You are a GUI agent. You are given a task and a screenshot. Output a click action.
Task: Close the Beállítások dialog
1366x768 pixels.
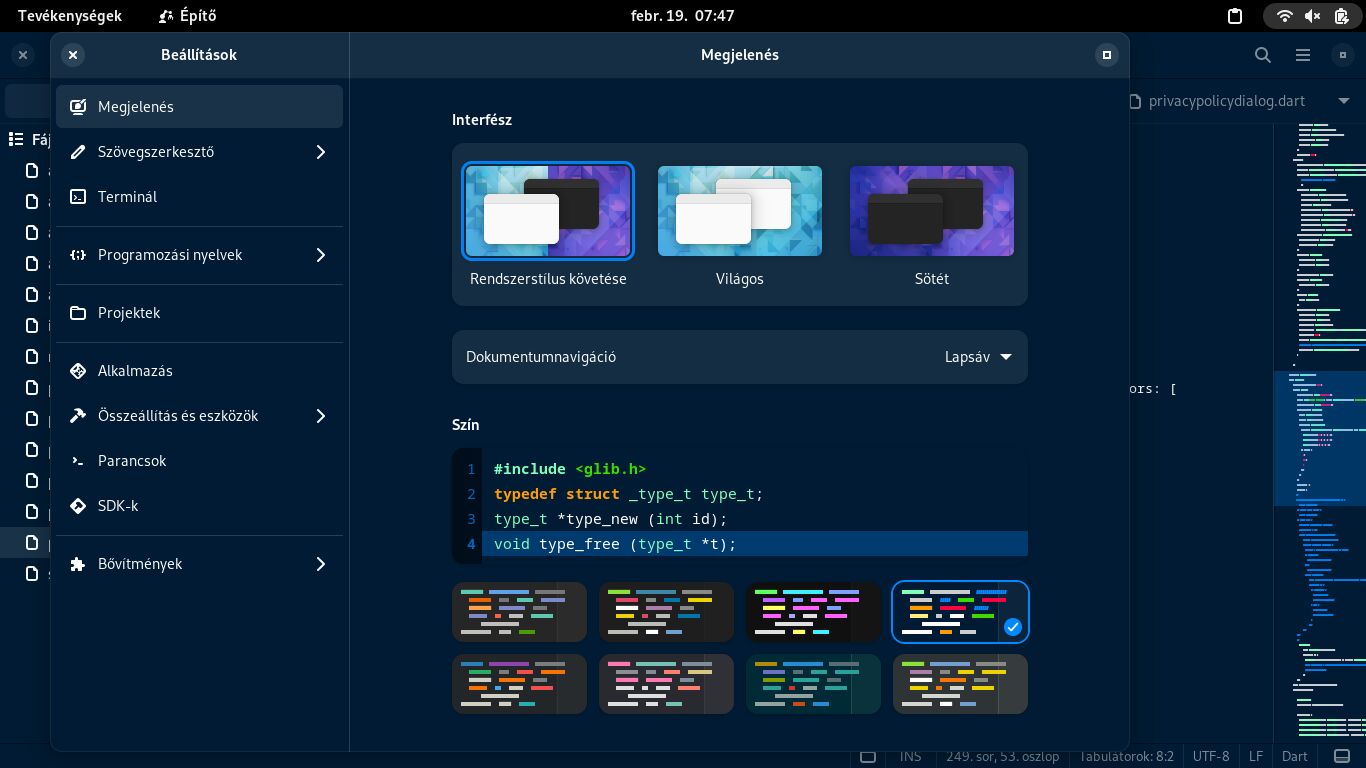(x=73, y=55)
